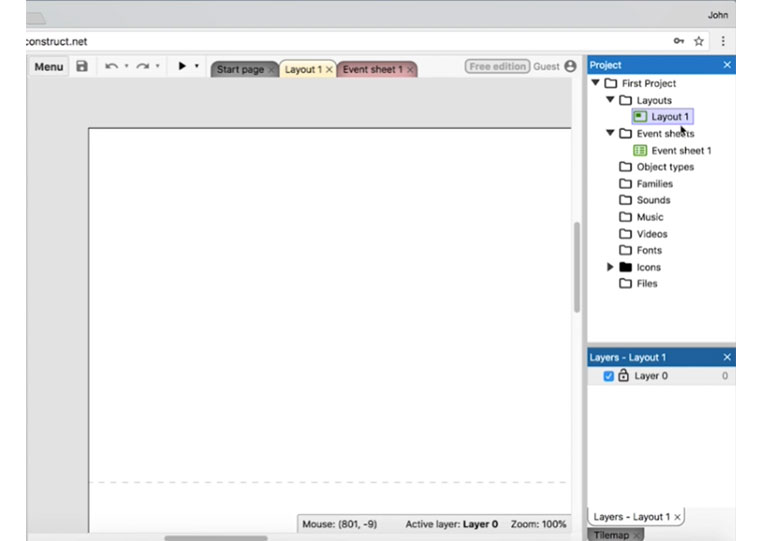Click the Undo arrow icon
763x541 pixels.
(111, 66)
